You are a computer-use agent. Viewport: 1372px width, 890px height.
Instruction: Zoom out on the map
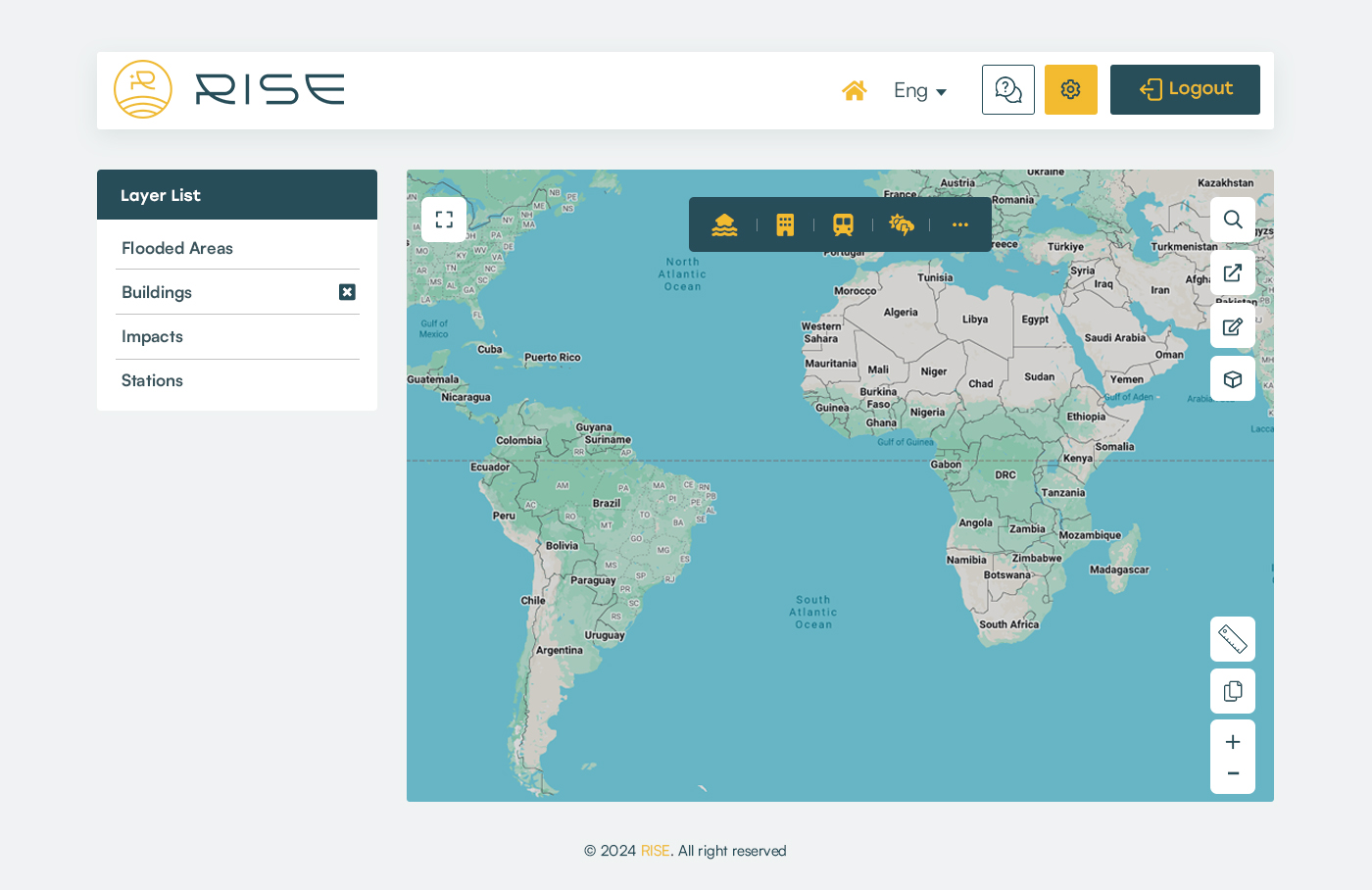click(1233, 774)
